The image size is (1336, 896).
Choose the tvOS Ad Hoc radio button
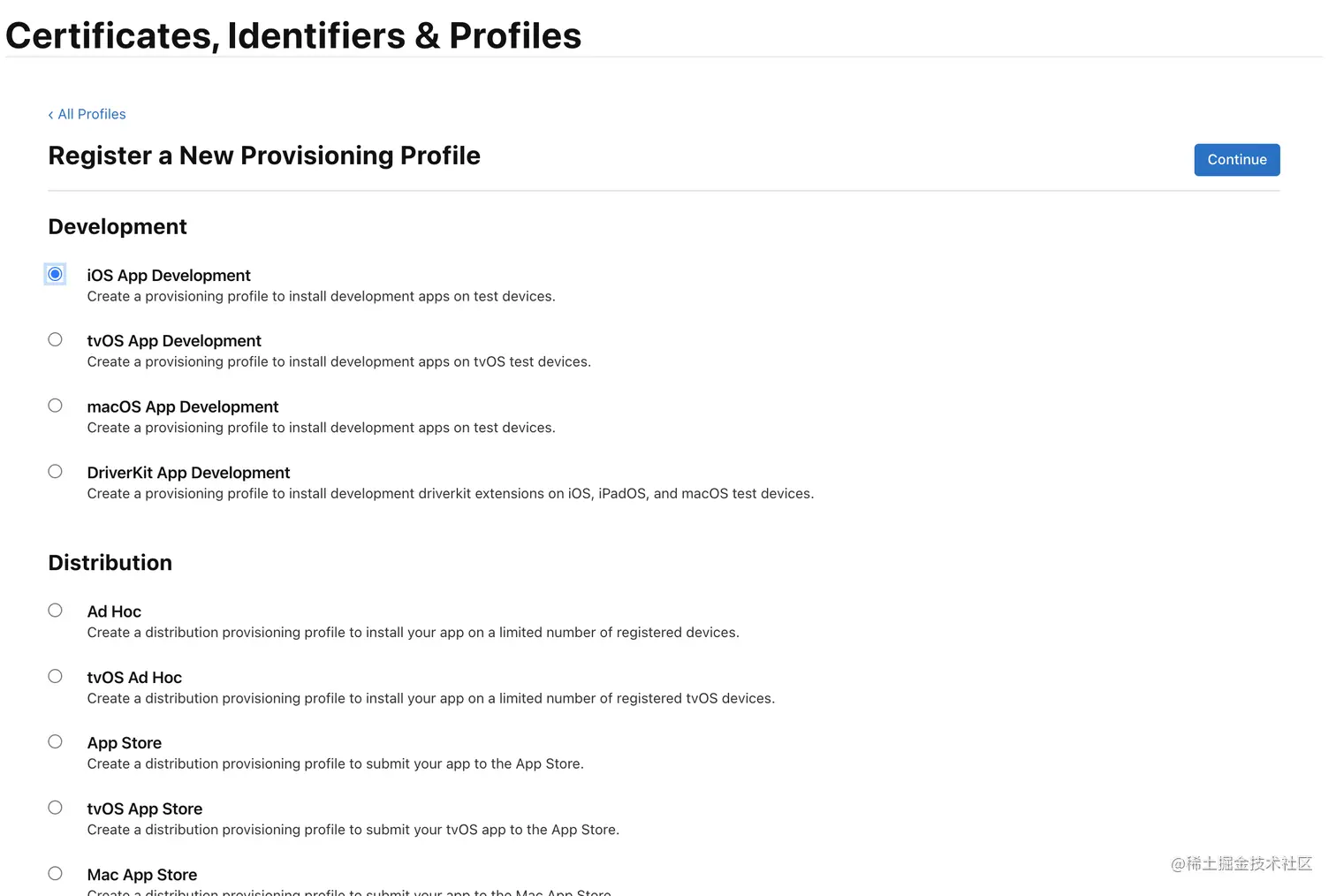click(x=55, y=676)
